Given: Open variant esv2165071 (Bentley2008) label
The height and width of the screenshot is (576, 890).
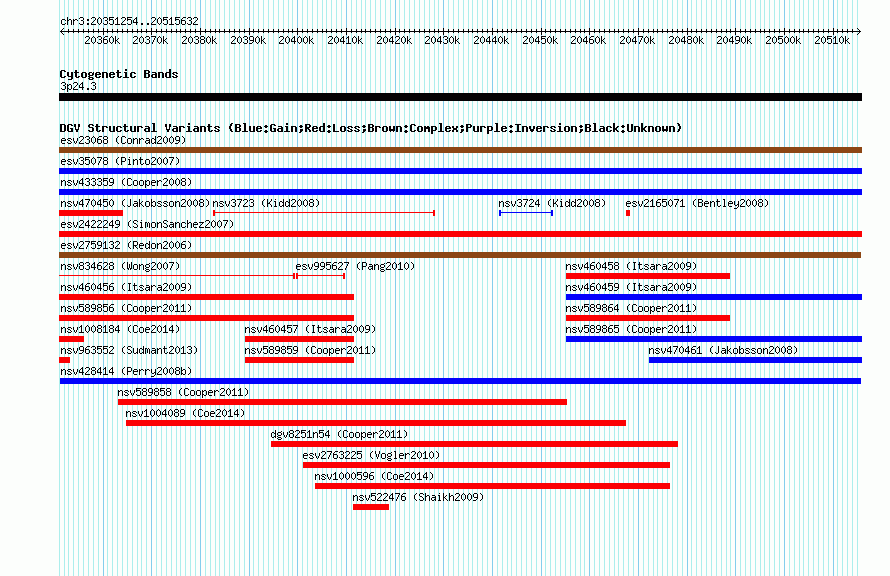Looking at the screenshot, I should 697,203.
